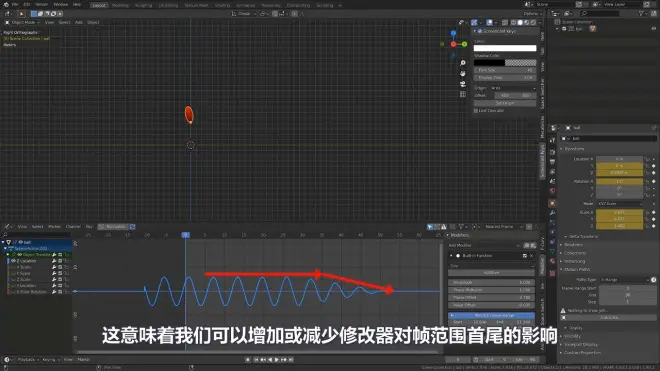Viewport: 660px width, 371px height.
Task: Toggle the camera view icon
Action: tap(463, 84)
